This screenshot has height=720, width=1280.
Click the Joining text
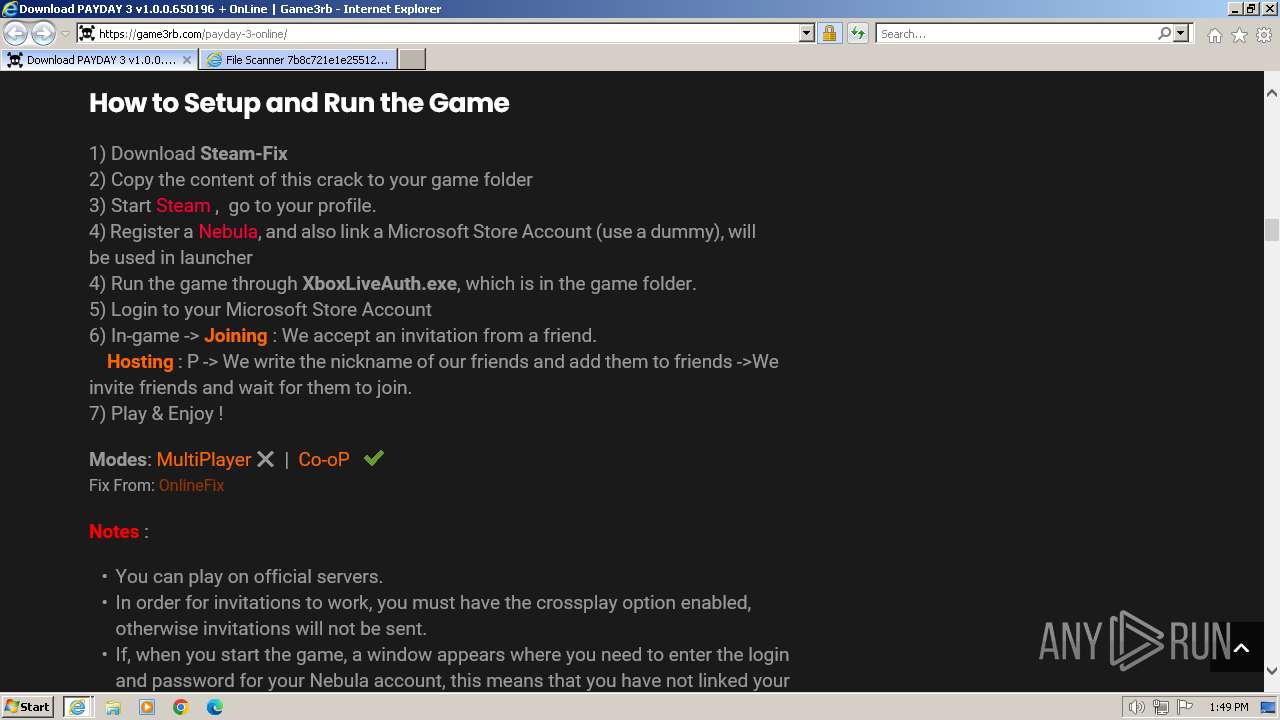(x=236, y=335)
